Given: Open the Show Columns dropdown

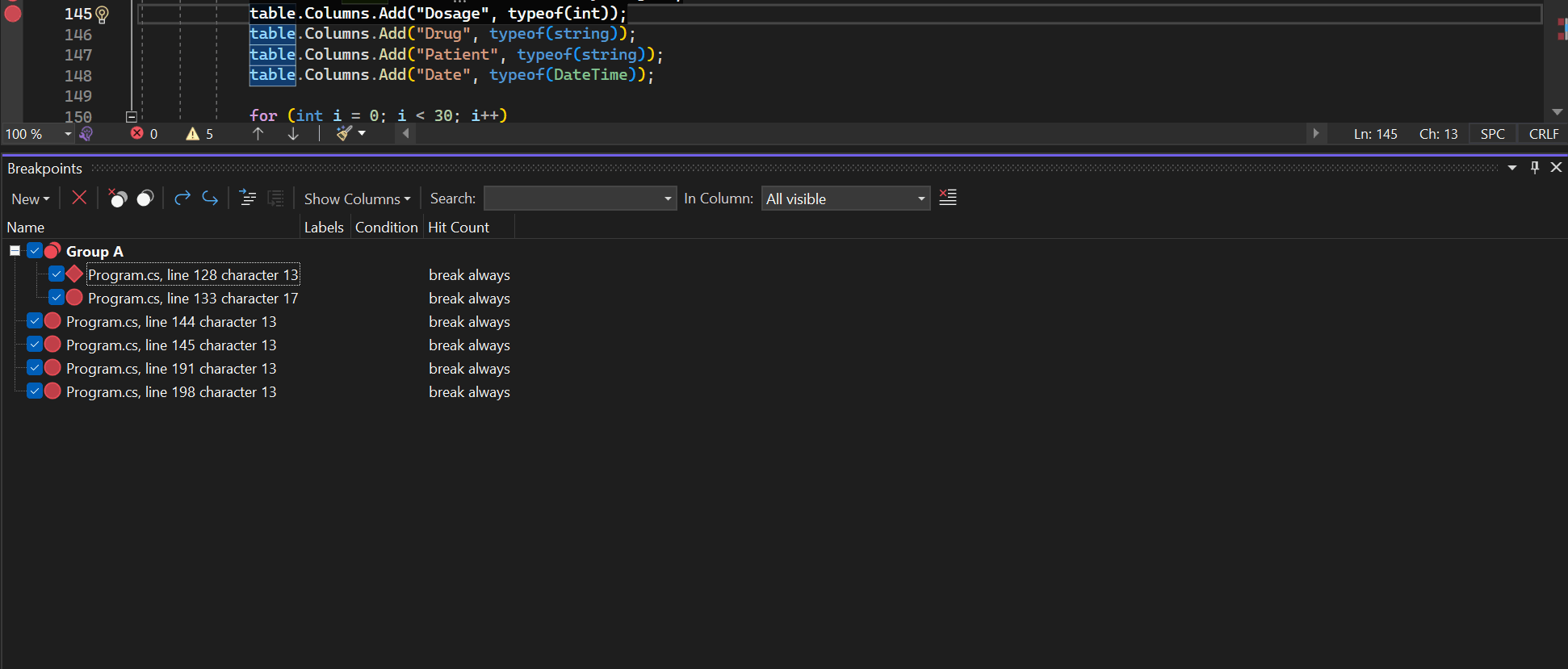Looking at the screenshot, I should 357,199.
